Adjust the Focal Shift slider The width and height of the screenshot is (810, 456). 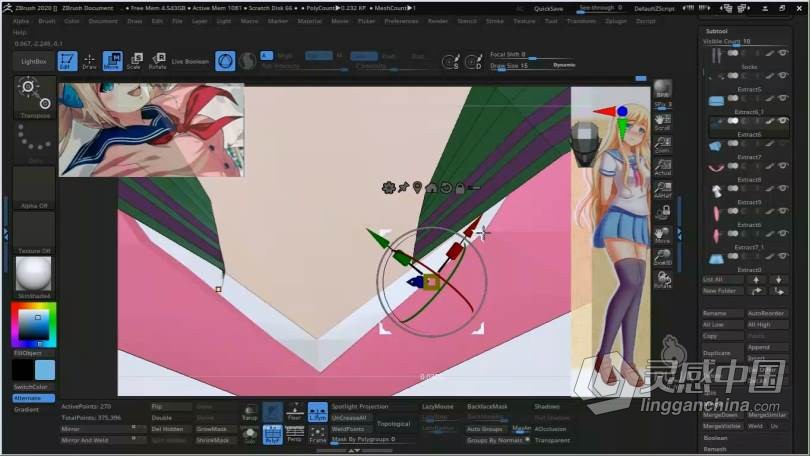coord(532,55)
